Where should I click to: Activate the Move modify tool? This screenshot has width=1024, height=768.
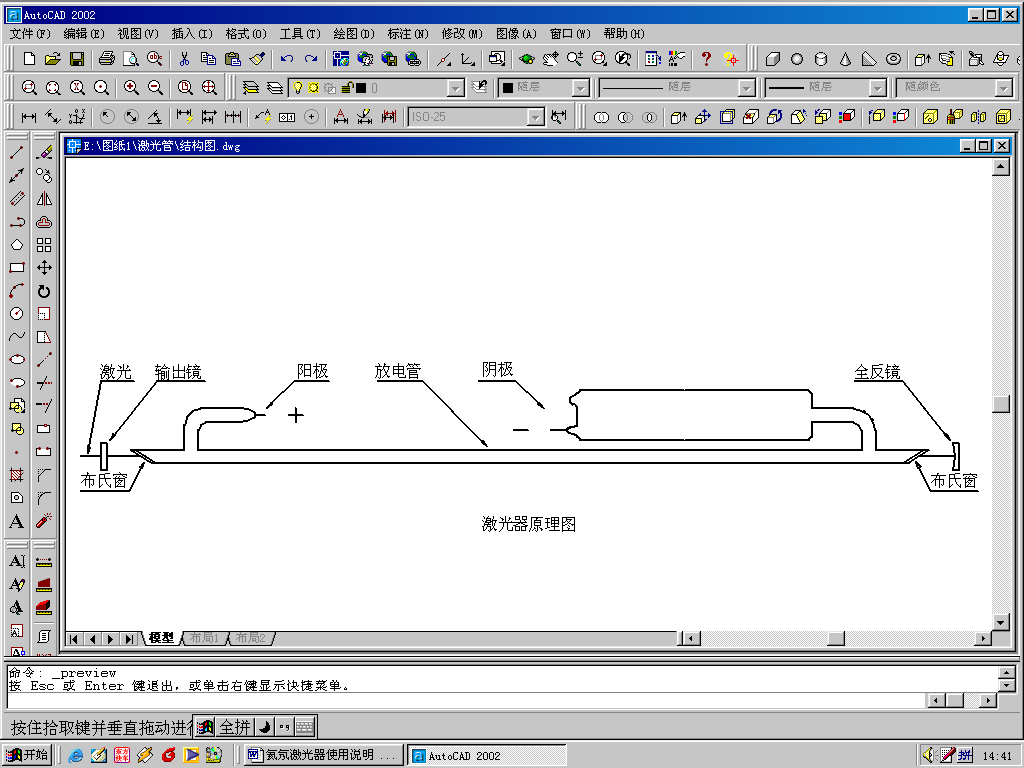tap(44, 268)
